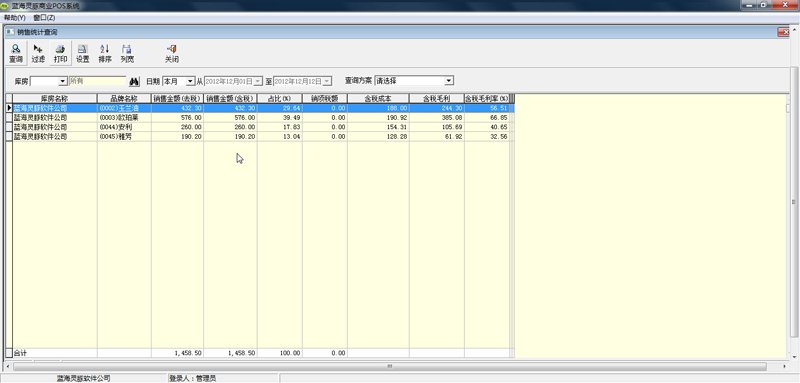
Task: Select the (0044)安利 brand cell
Action: 124,127
